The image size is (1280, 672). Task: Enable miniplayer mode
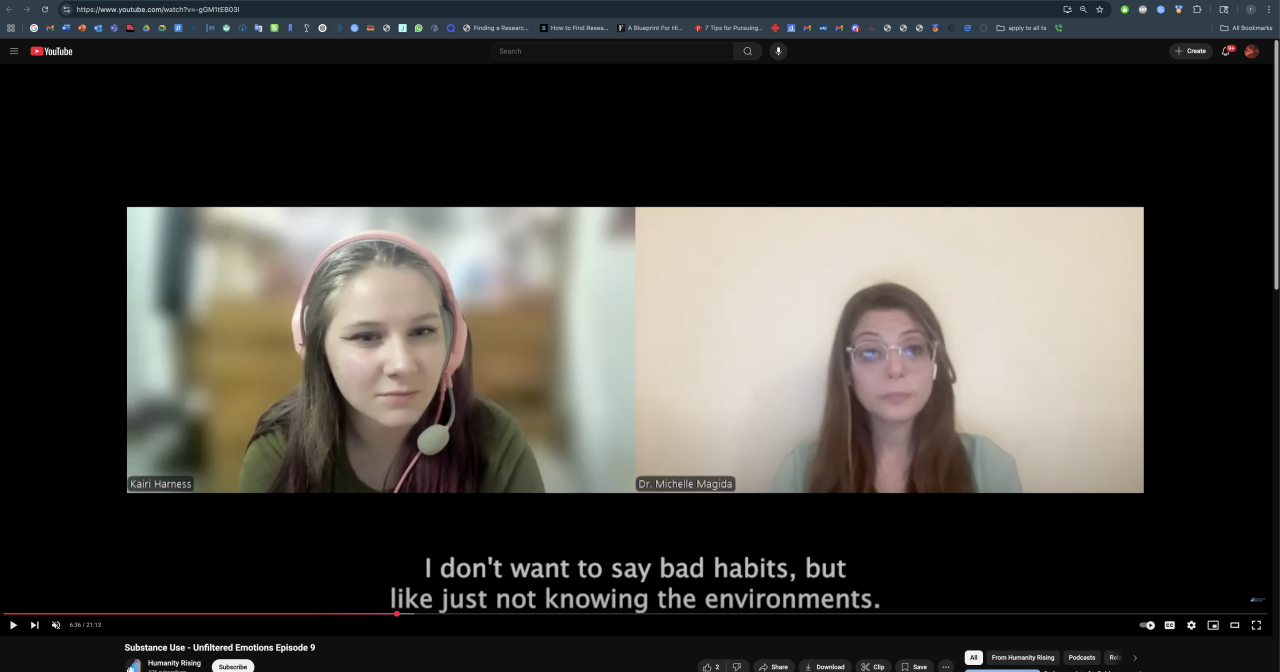1213,625
